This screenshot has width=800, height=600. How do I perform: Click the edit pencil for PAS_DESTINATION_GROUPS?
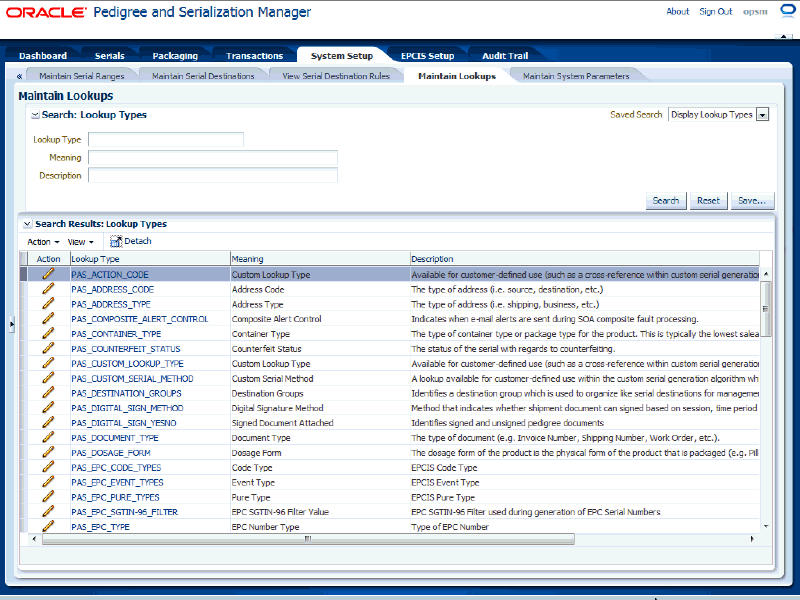coord(48,393)
